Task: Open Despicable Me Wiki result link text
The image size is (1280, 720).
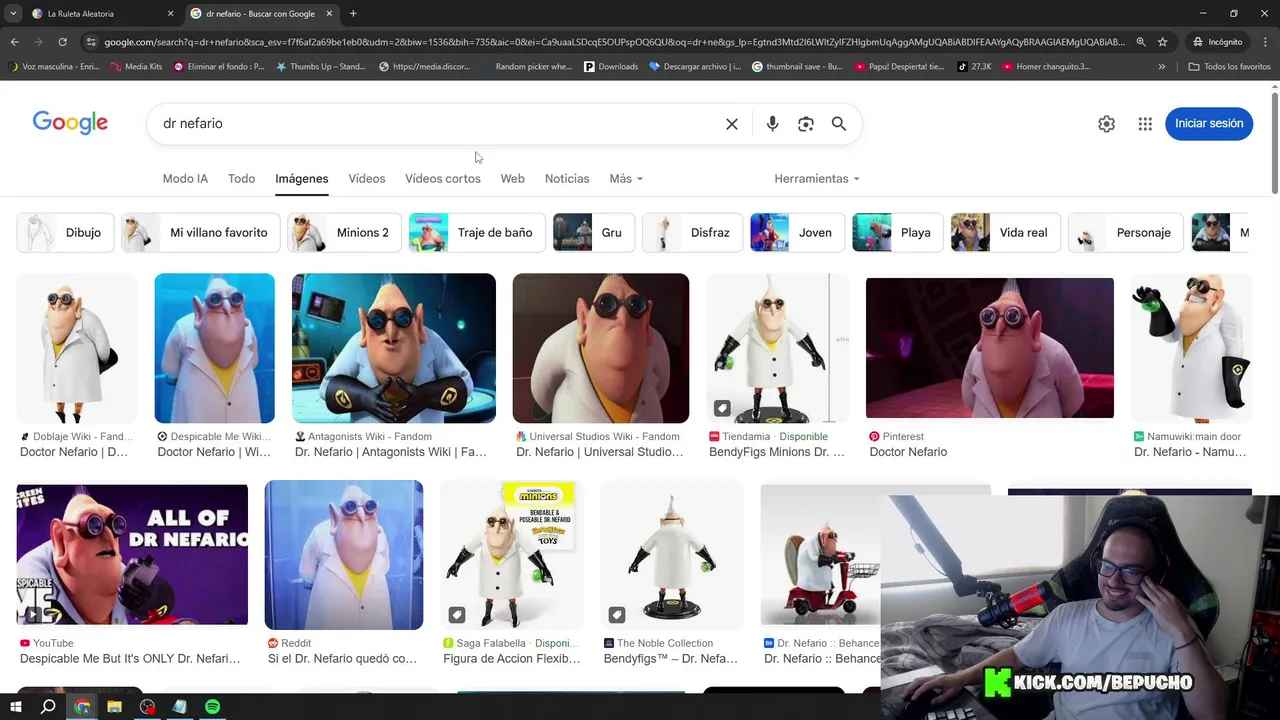Action: coord(214,452)
